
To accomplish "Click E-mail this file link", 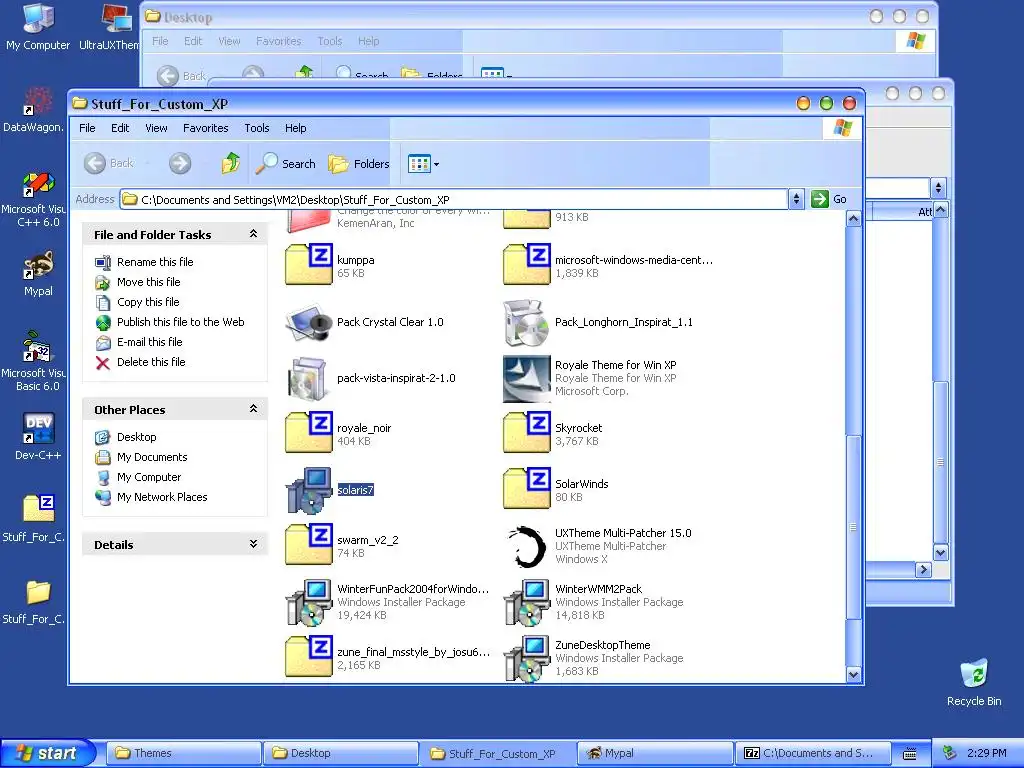I will pyautogui.click(x=150, y=342).
